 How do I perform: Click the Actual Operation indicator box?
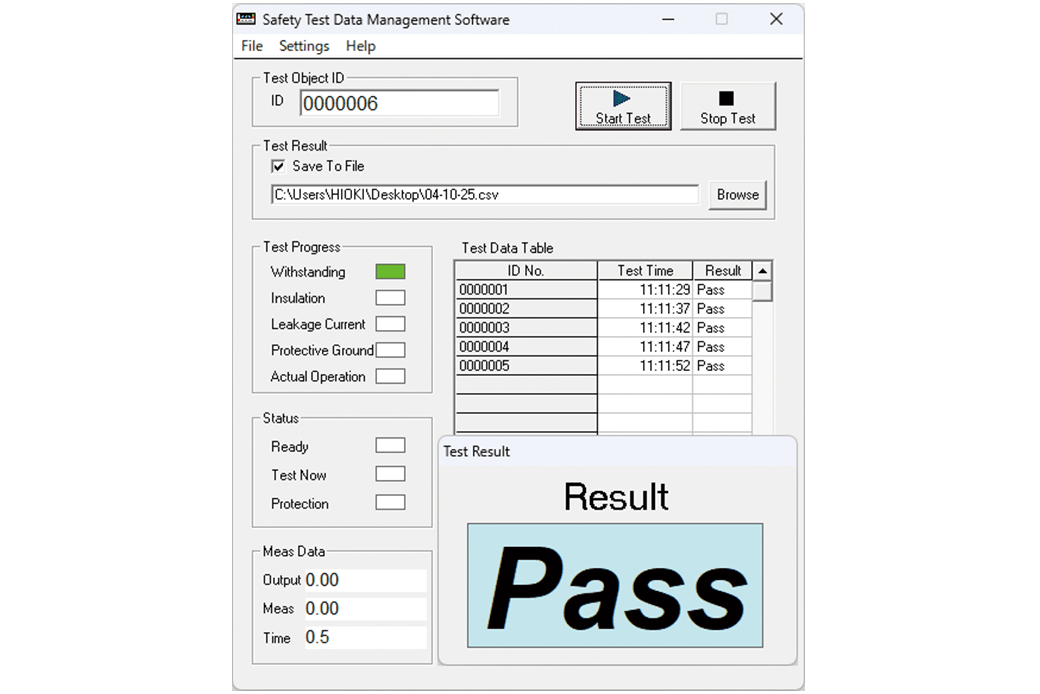(390, 376)
